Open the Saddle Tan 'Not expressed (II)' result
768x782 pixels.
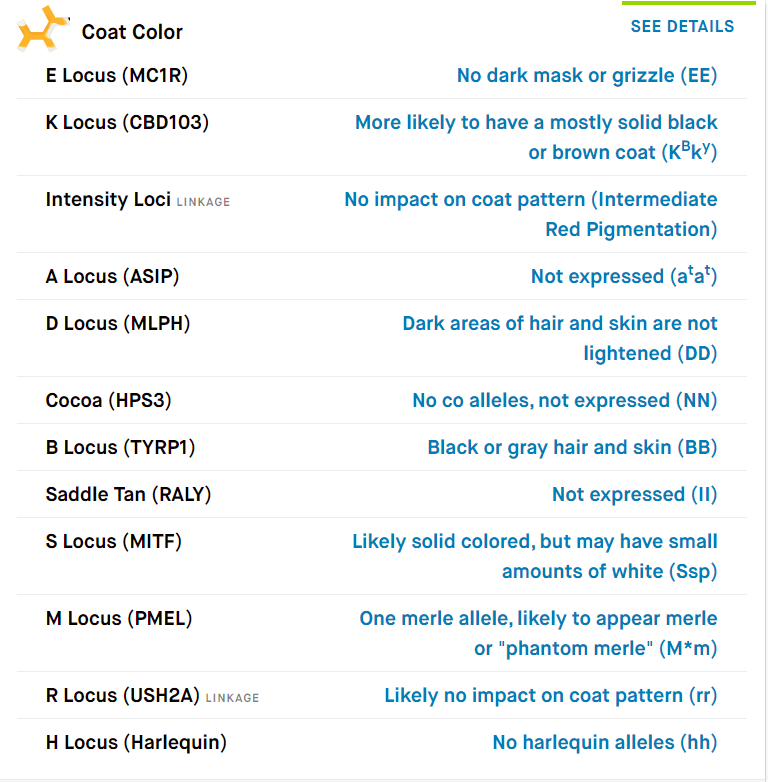click(x=634, y=495)
